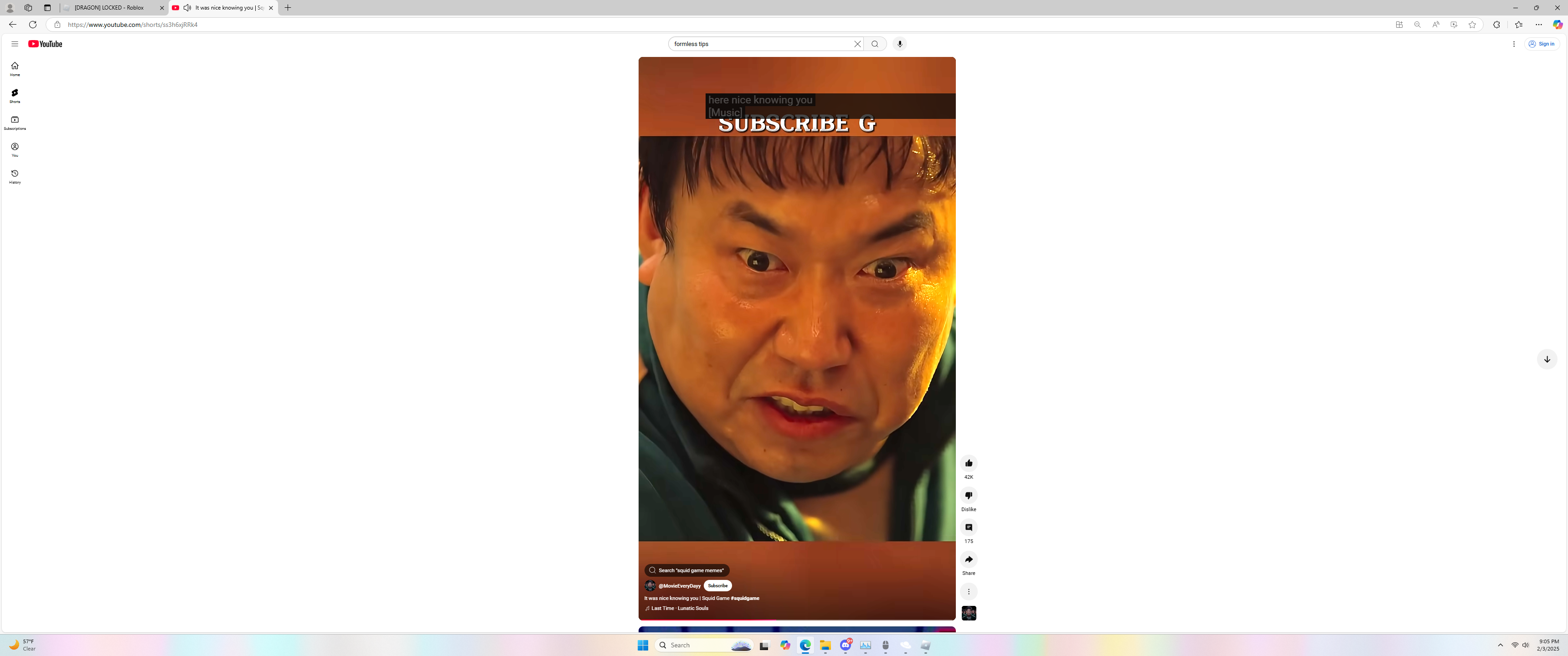Open the browser Extensions menu

(1496, 24)
